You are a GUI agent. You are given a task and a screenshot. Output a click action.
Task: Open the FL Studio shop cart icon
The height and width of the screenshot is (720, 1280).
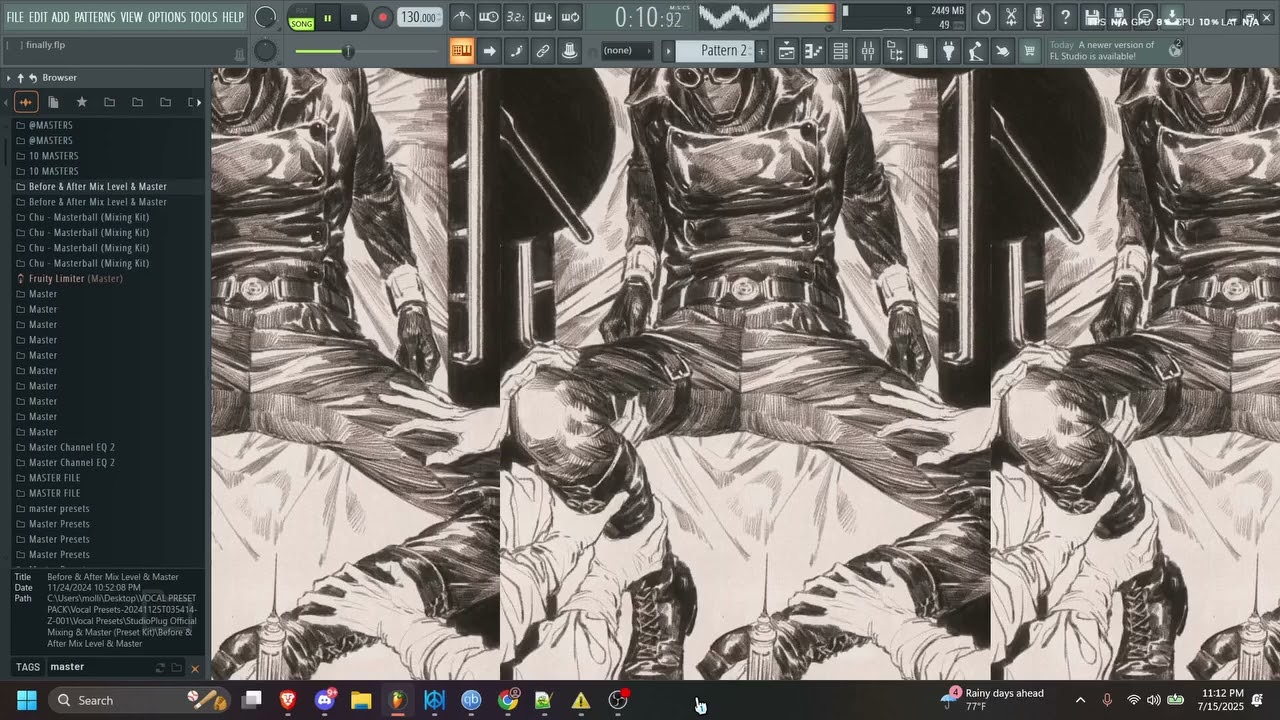click(1029, 51)
